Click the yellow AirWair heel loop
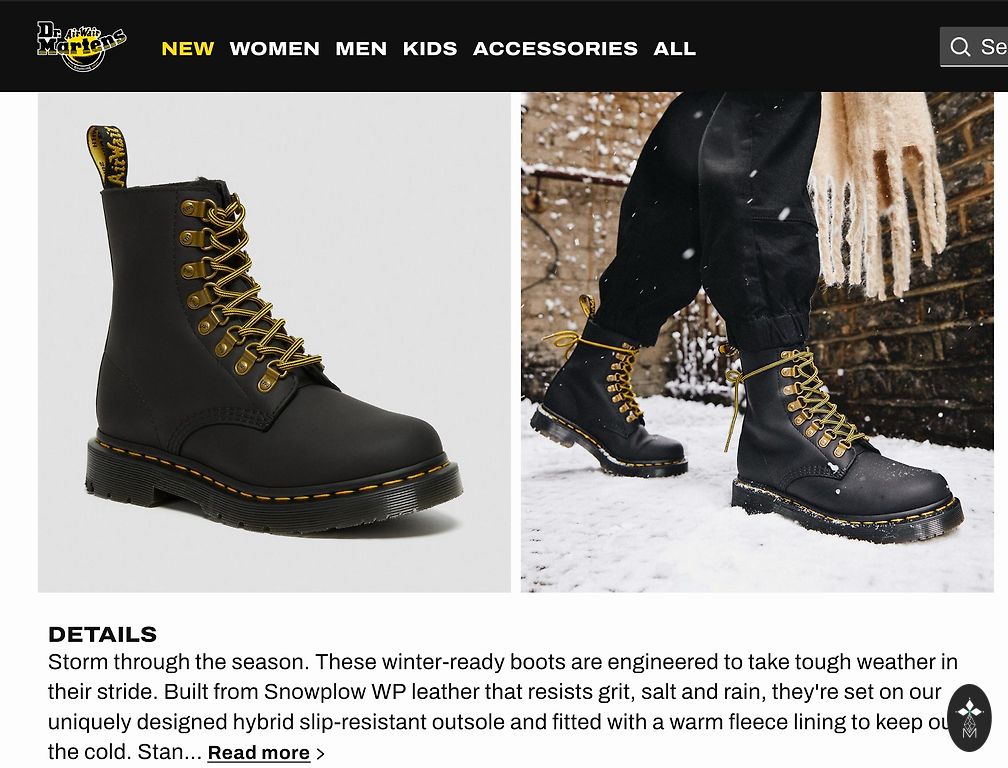This screenshot has height=768, width=1008. tap(107, 156)
